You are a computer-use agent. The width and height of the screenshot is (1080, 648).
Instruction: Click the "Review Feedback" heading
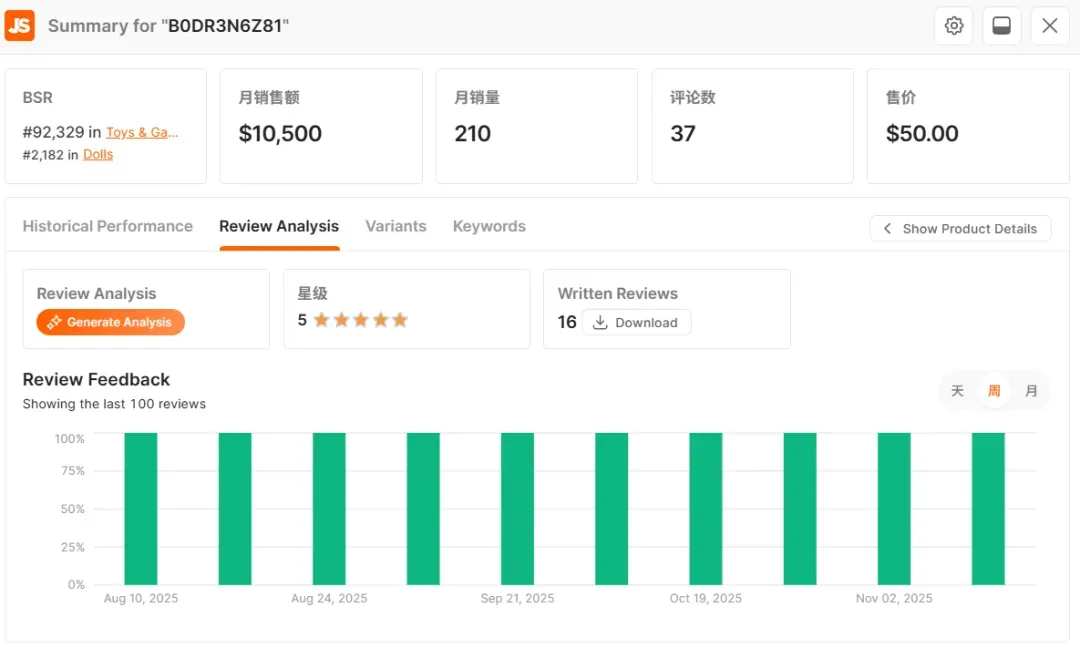[96, 379]
